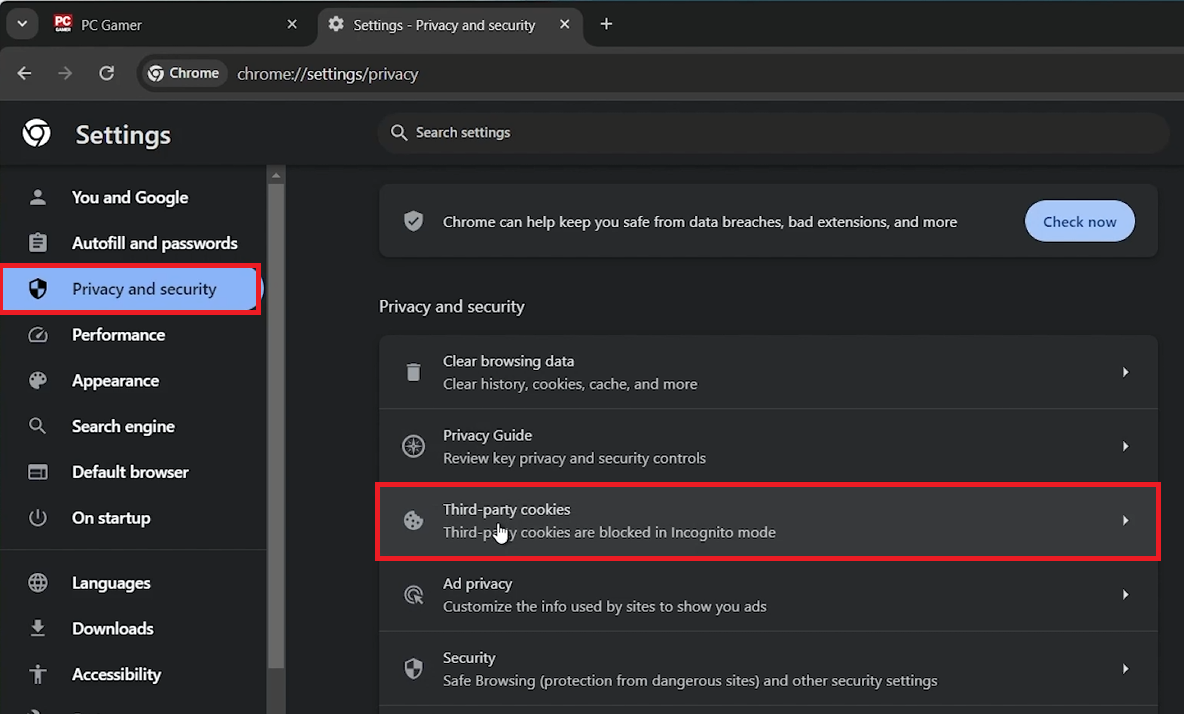This screenshot has width=1184, height=714.
Task: Click the Check now button
Action: point(1079,221)
